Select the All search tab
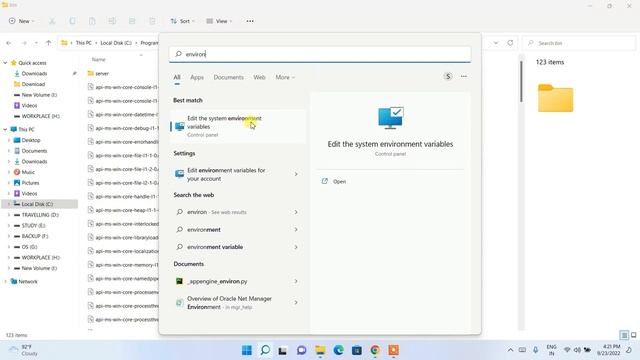Image resolution: width=640 pixels, height=360 pixels. click(177, 77)
